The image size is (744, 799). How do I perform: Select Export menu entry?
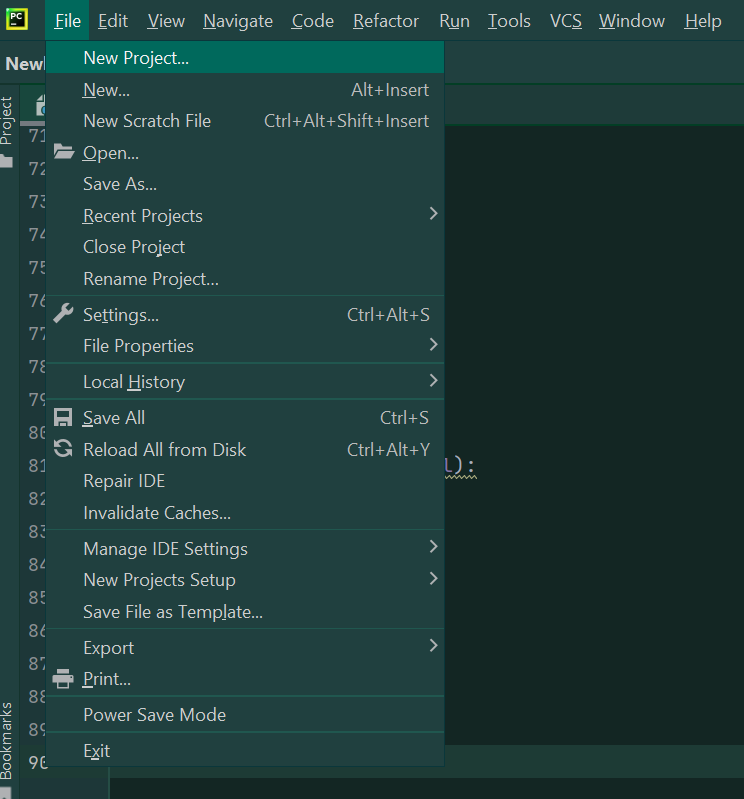pyautogui.click(x=245, y=648)
